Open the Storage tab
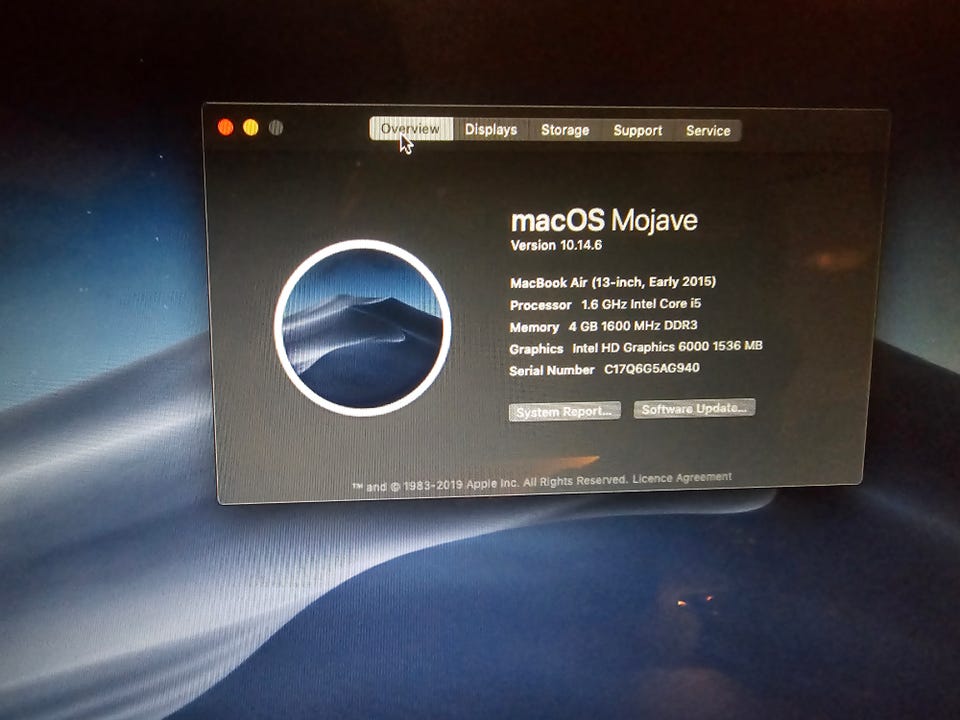 tap(565, 130)
